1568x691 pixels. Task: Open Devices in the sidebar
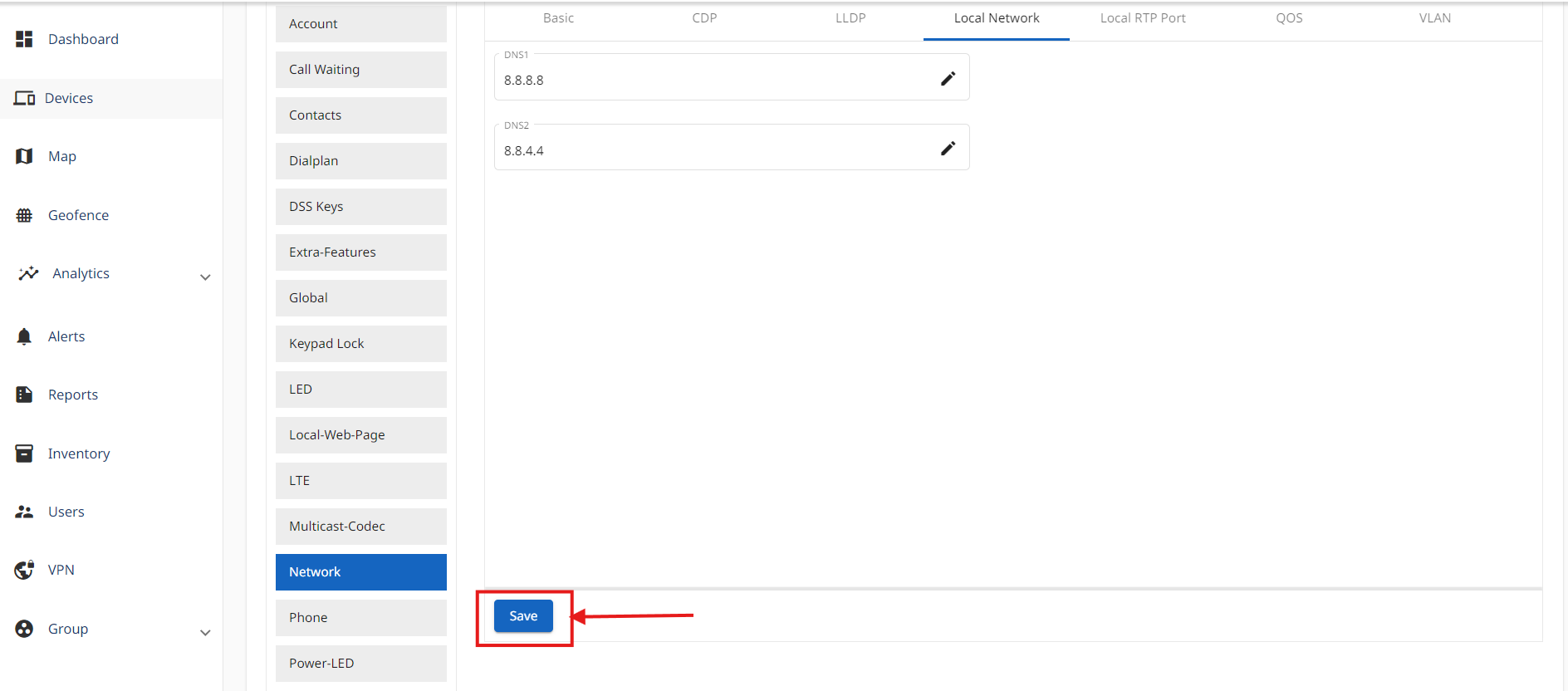[69, 98]
